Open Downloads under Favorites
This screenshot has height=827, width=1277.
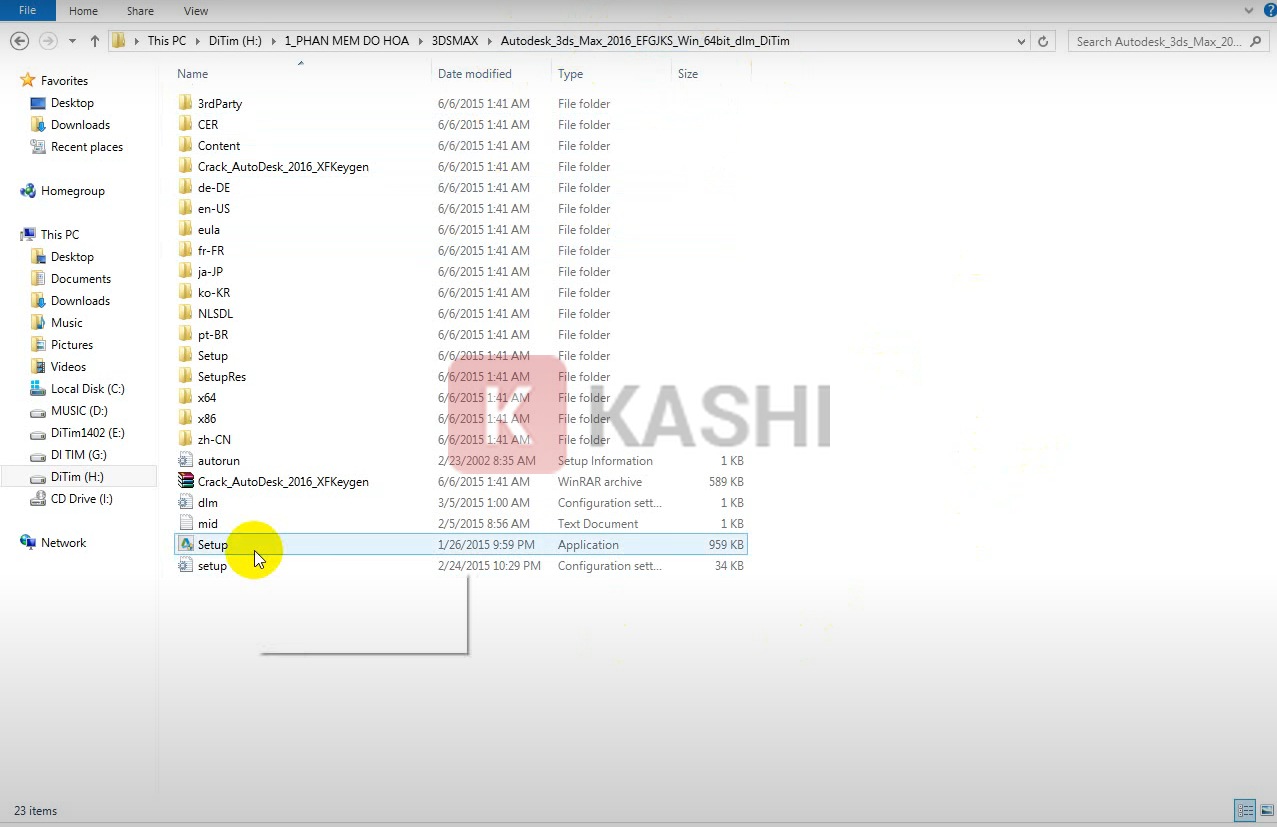tap(79, 124)
